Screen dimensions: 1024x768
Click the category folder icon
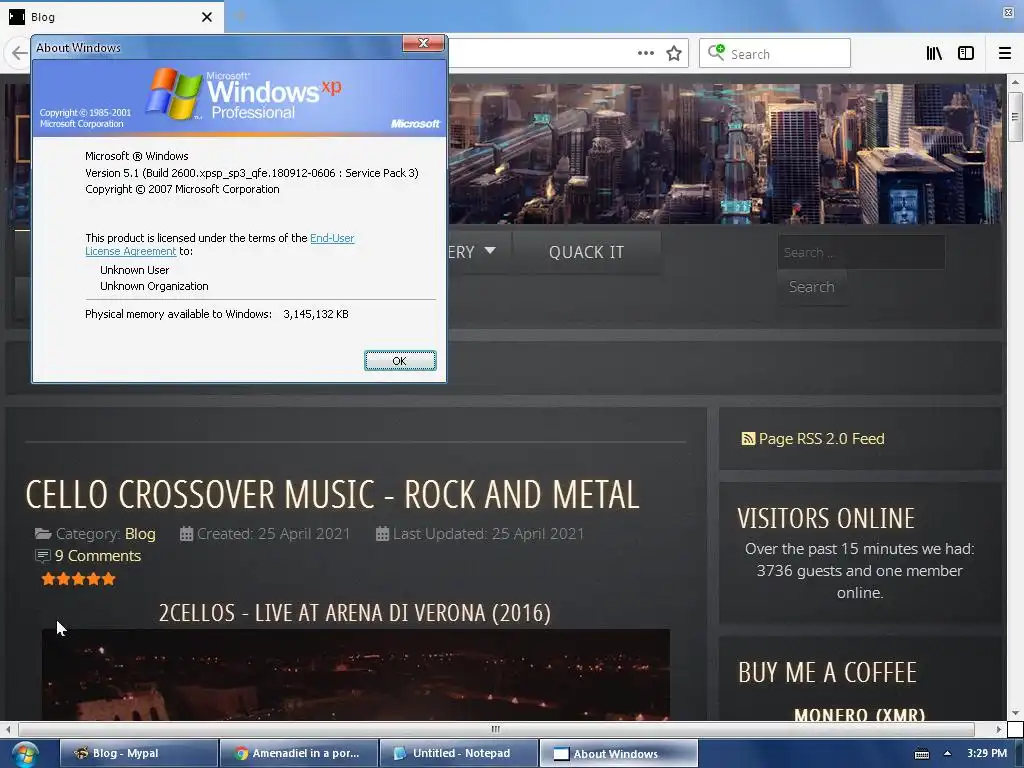(x=43, y=534)
